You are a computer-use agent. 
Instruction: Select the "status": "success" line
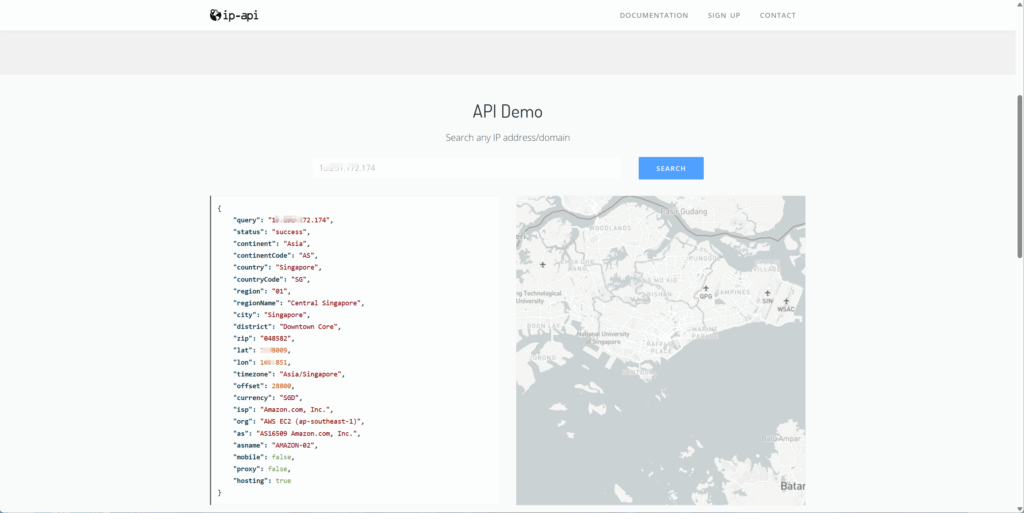[x=271, y=232]
